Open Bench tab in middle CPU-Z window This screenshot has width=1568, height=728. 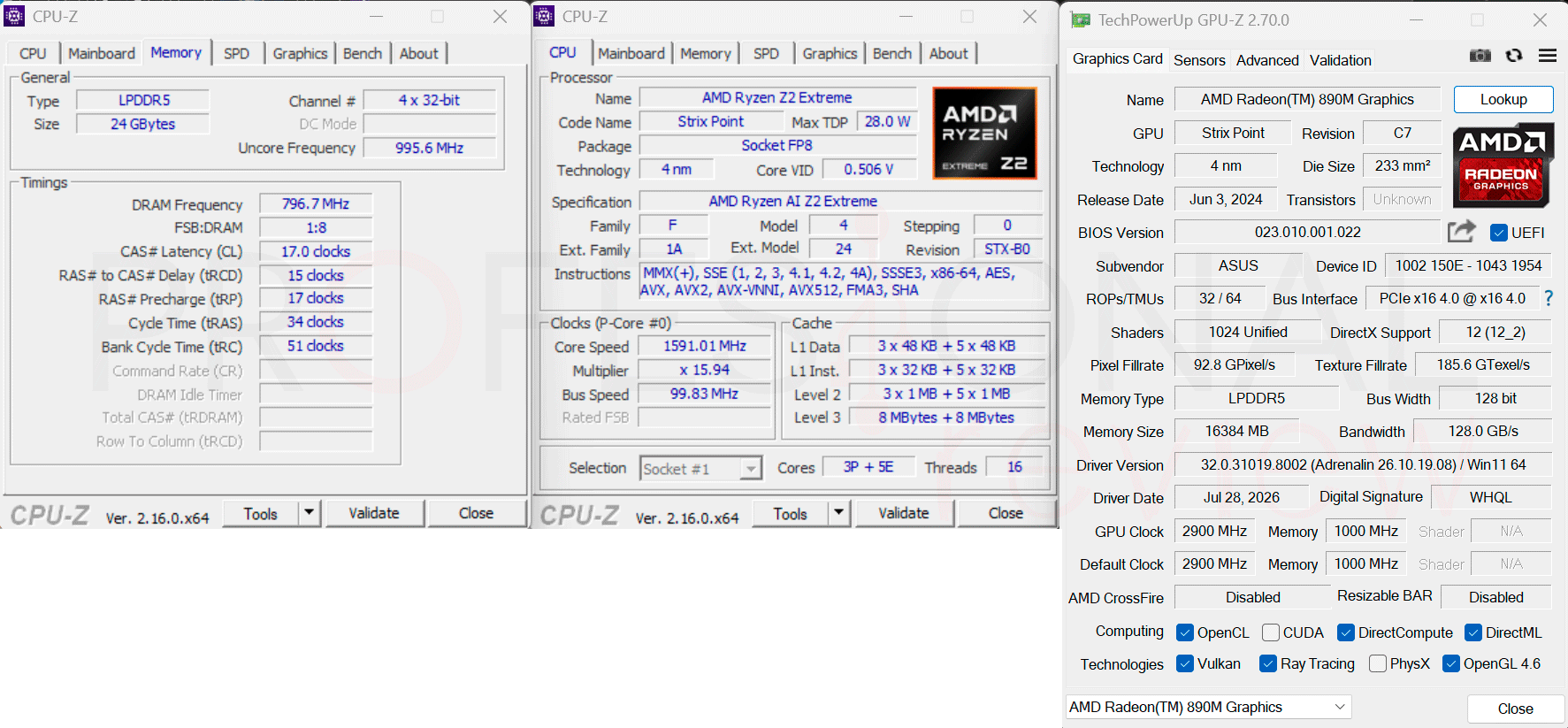pyautogui.click(x=892, y=53)
